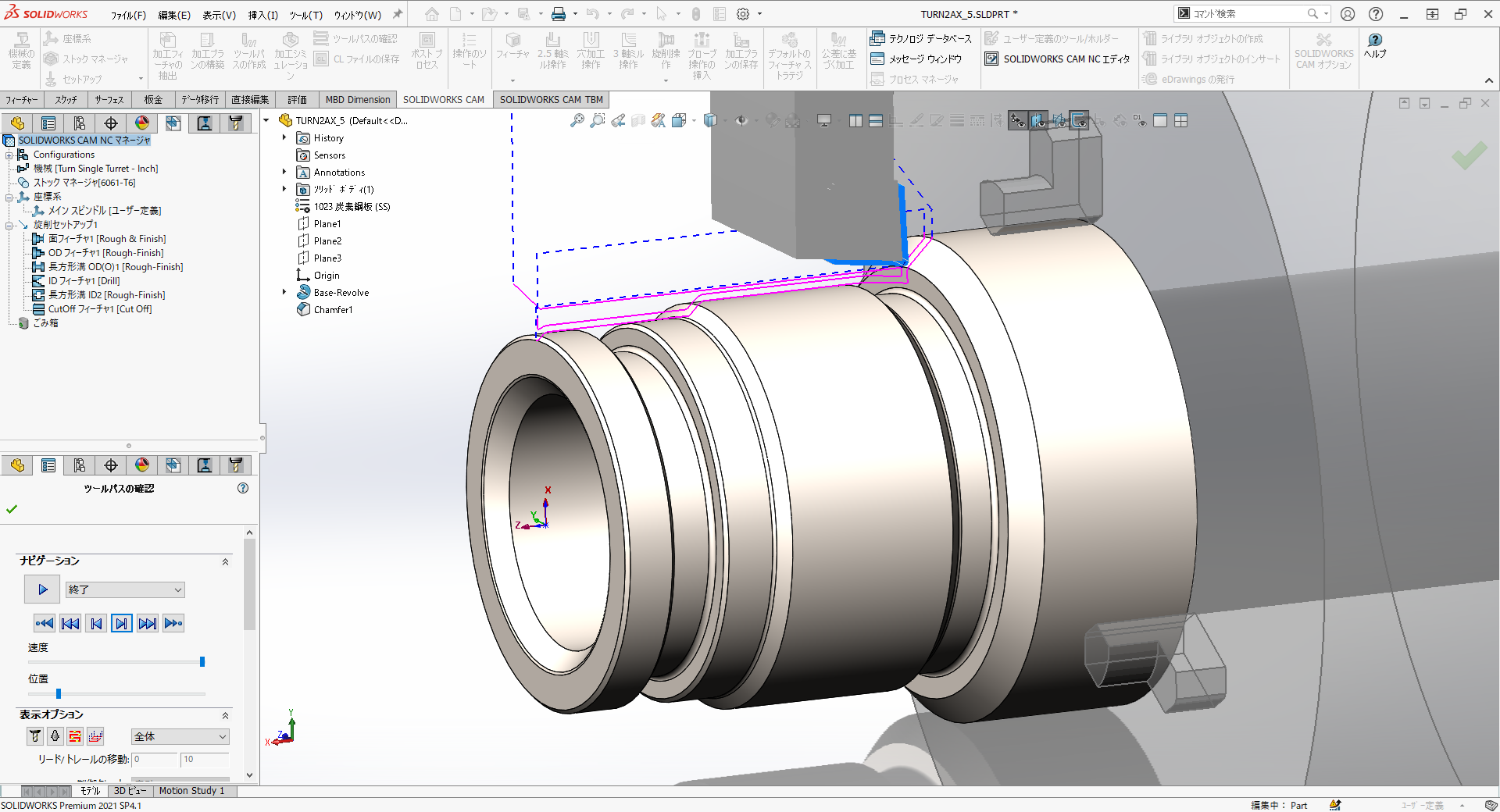Toggle first highlighted visibility icon in viewport toolbar
Screen dimensions: 1500x812
(x=1018, y=120)
